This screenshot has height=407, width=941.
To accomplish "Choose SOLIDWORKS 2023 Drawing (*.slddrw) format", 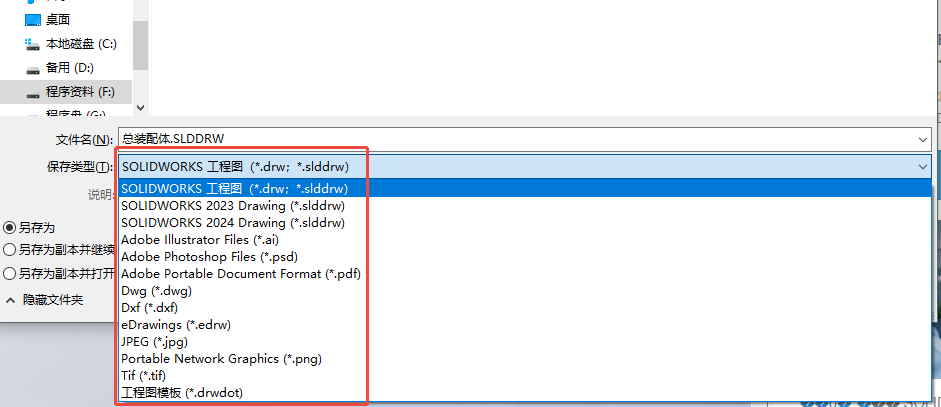I will coord(232,205).
